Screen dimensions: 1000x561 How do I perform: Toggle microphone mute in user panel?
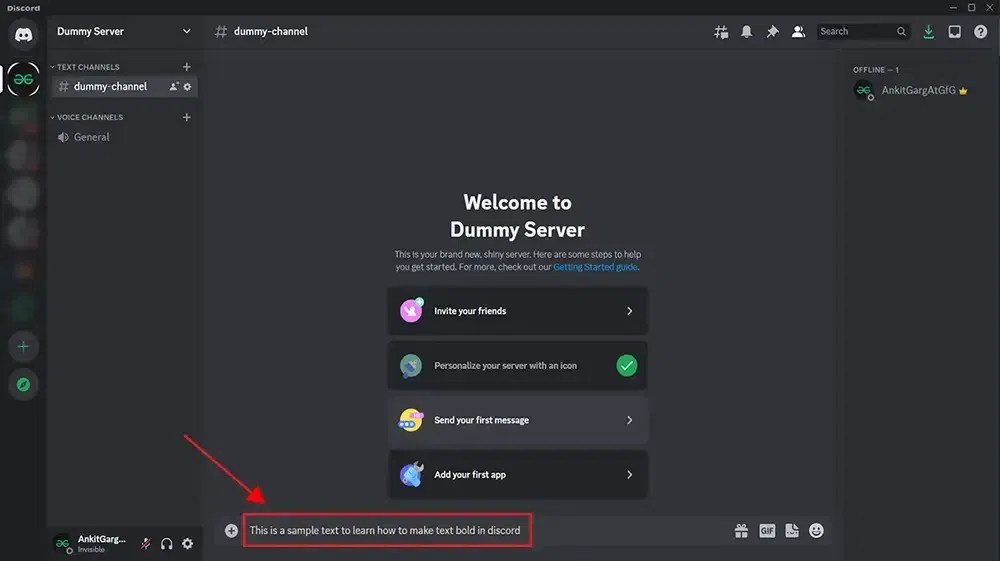146,544
